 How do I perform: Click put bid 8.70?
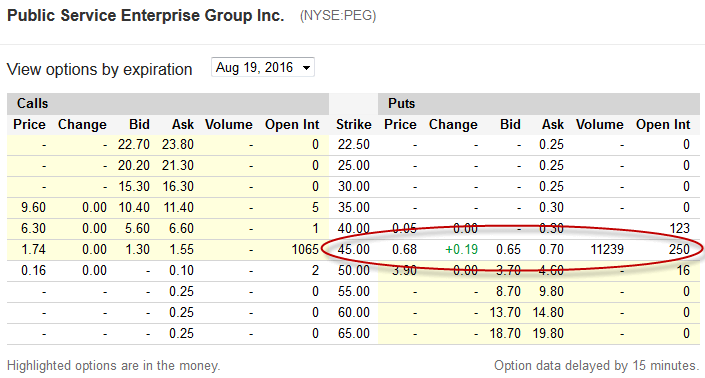click(508, 291)
